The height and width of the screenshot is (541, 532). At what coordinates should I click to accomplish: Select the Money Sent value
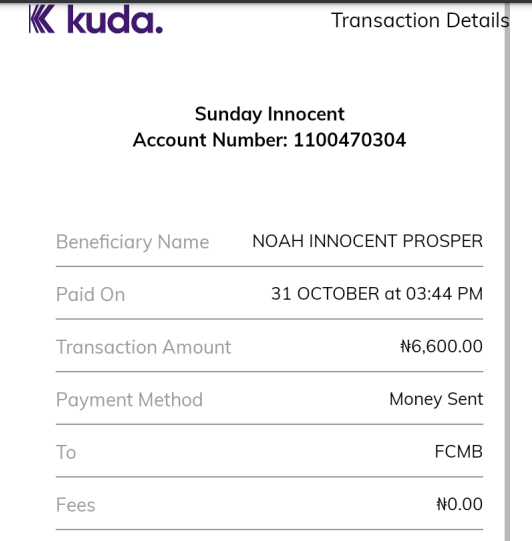coord(436,399)
